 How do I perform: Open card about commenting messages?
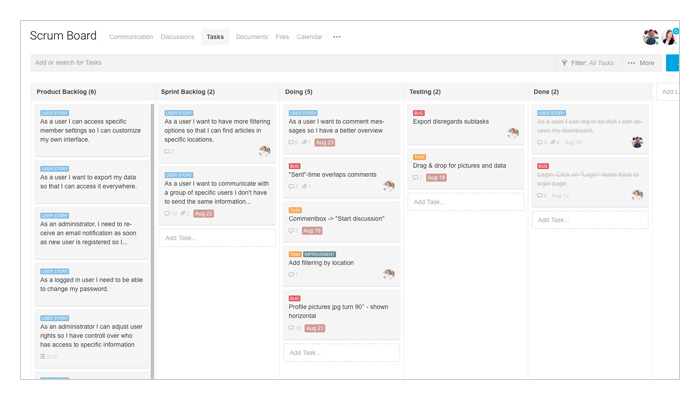[x=341, y=129]
